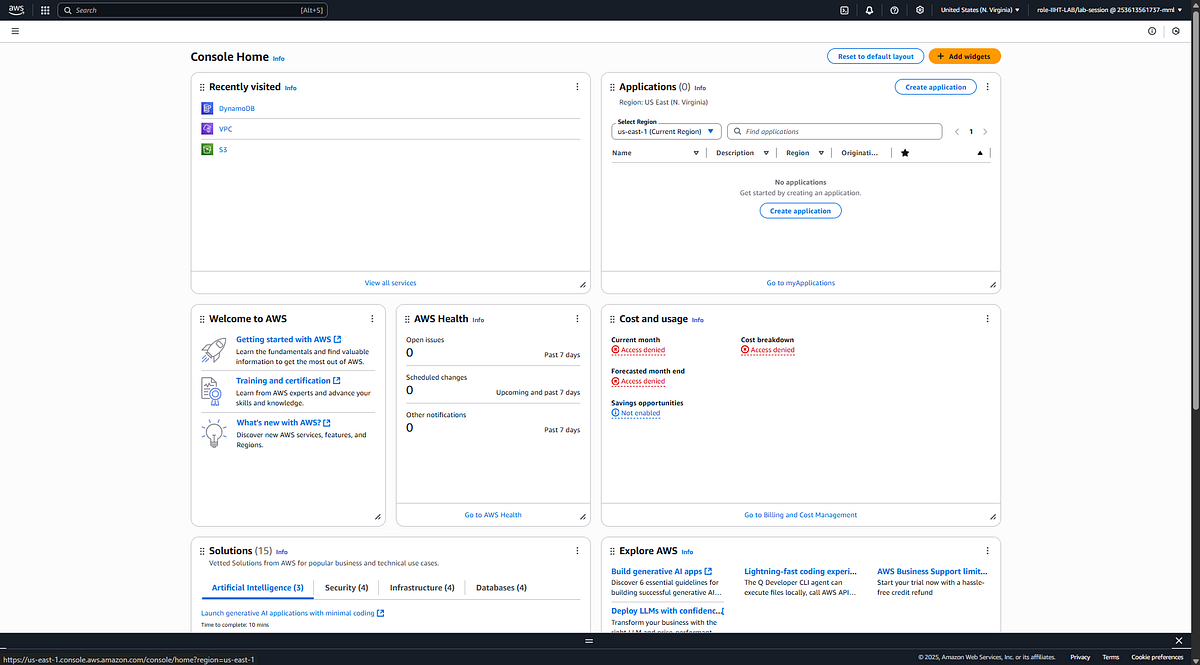This screenshot has height=665, width=1200.
Task: Click Access denied under Current month
Action: tap(638, 350)
